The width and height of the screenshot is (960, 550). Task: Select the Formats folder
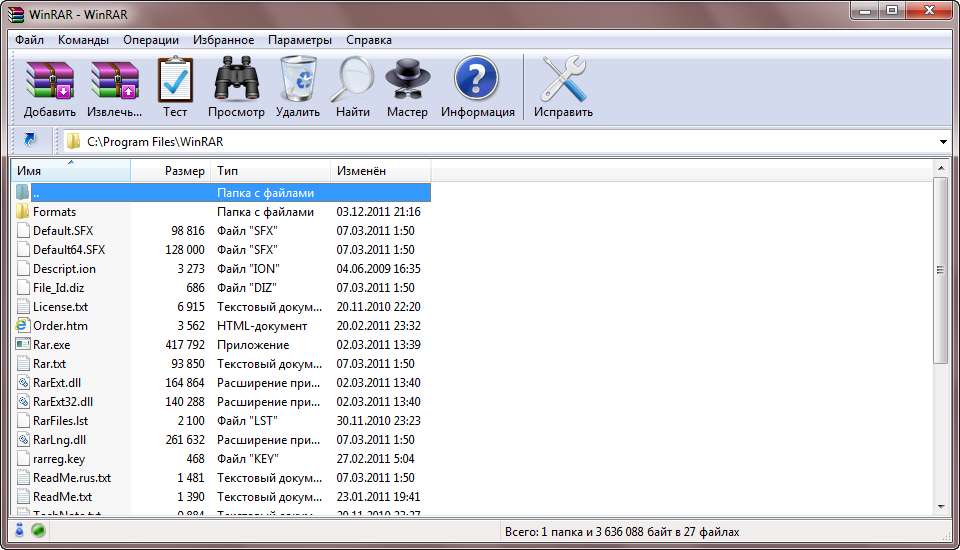[54, 212]
